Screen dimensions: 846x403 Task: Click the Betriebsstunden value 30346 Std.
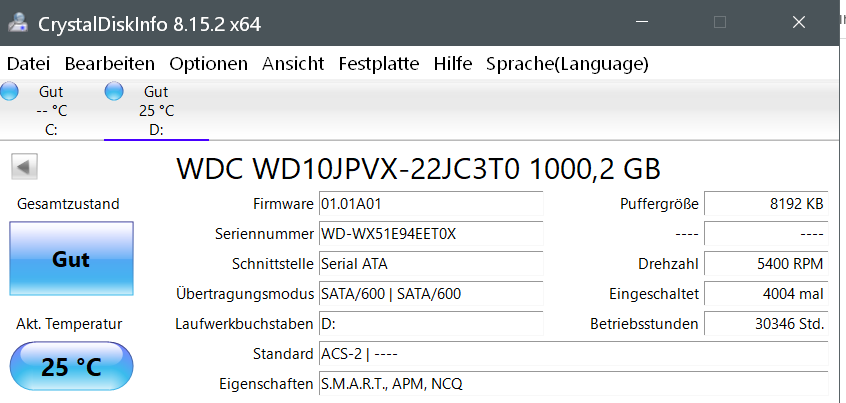pyautogui.click(x=766, y=324)
